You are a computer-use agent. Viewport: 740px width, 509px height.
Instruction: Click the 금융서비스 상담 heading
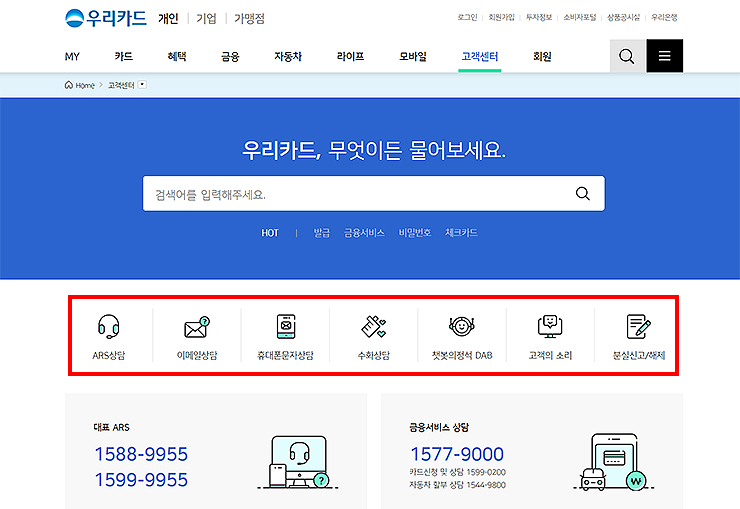coord(439,427)
